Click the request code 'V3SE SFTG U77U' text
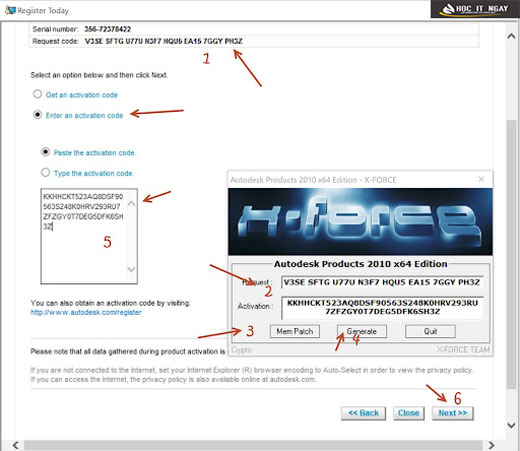 (x=114, y=41)
